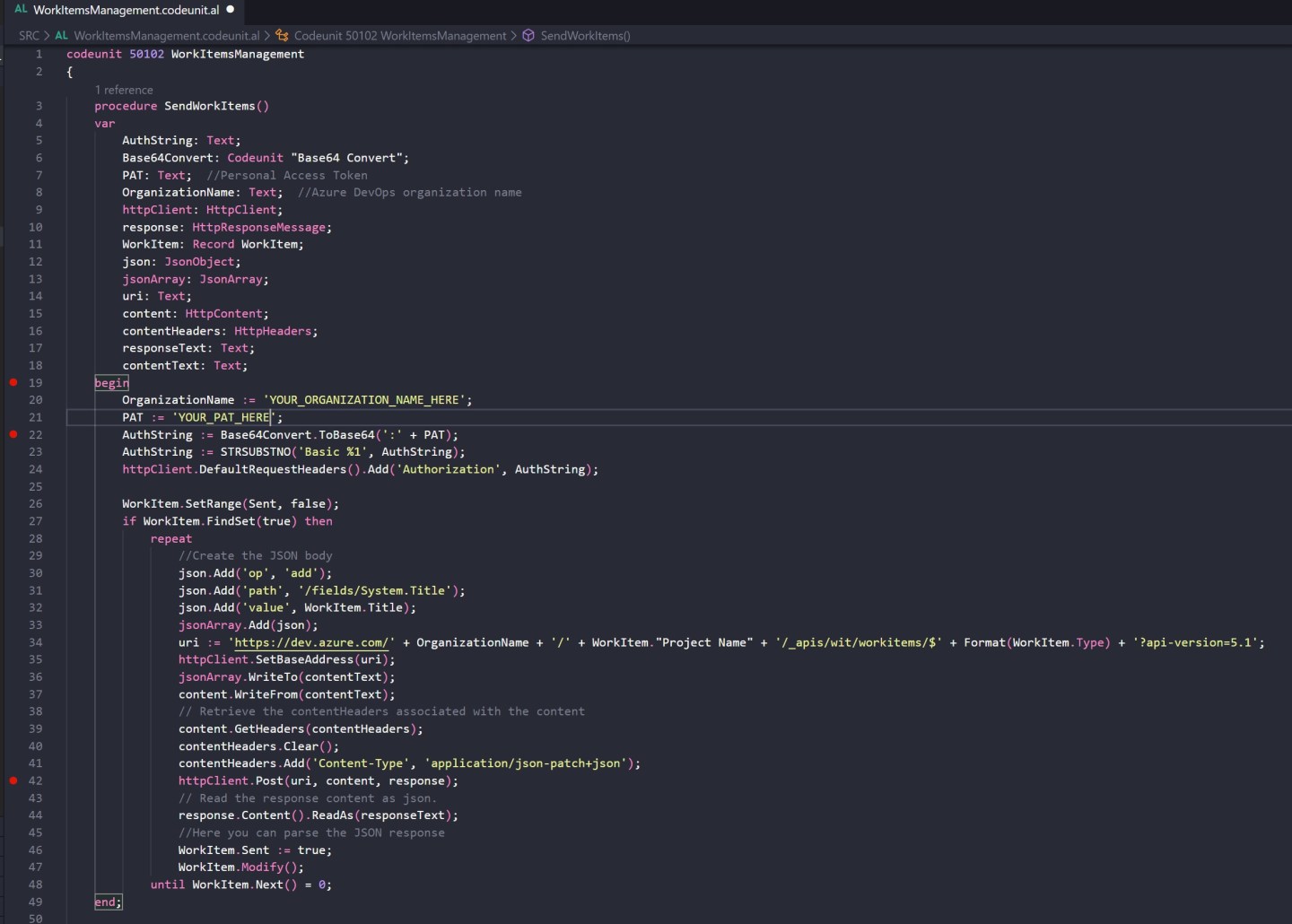The image size is (1292, 924).
Task: Open the SRC breadcrumb folder
Action: (30, 36)
